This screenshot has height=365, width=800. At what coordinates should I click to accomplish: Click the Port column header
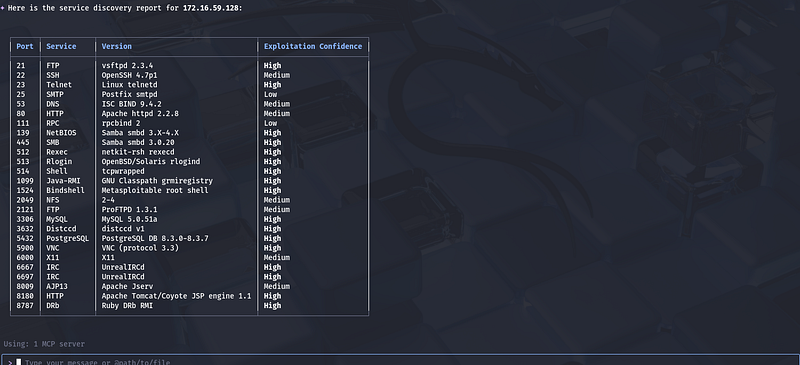pos(25,46)
